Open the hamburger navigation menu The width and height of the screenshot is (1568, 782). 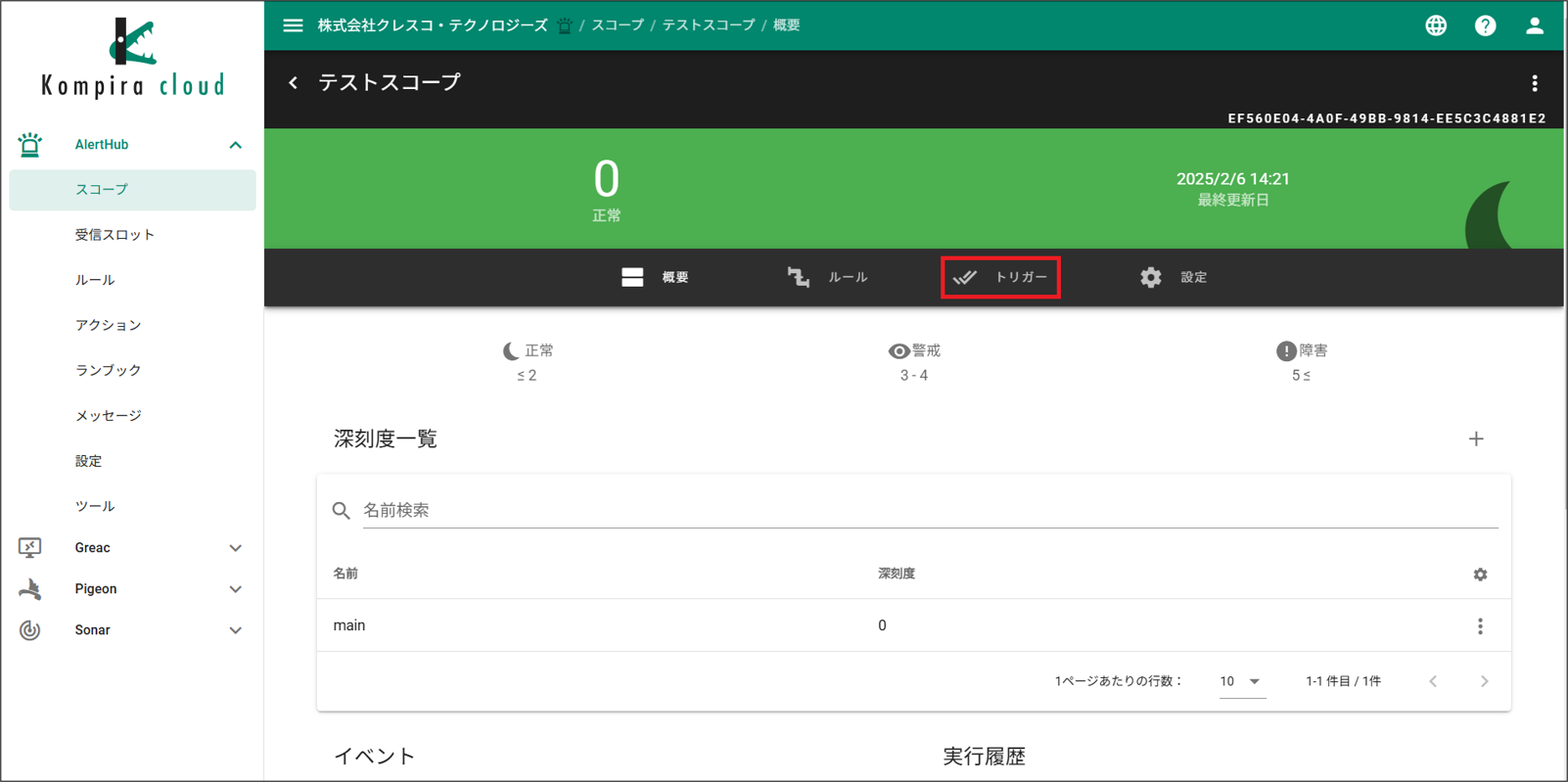point(293,25)
